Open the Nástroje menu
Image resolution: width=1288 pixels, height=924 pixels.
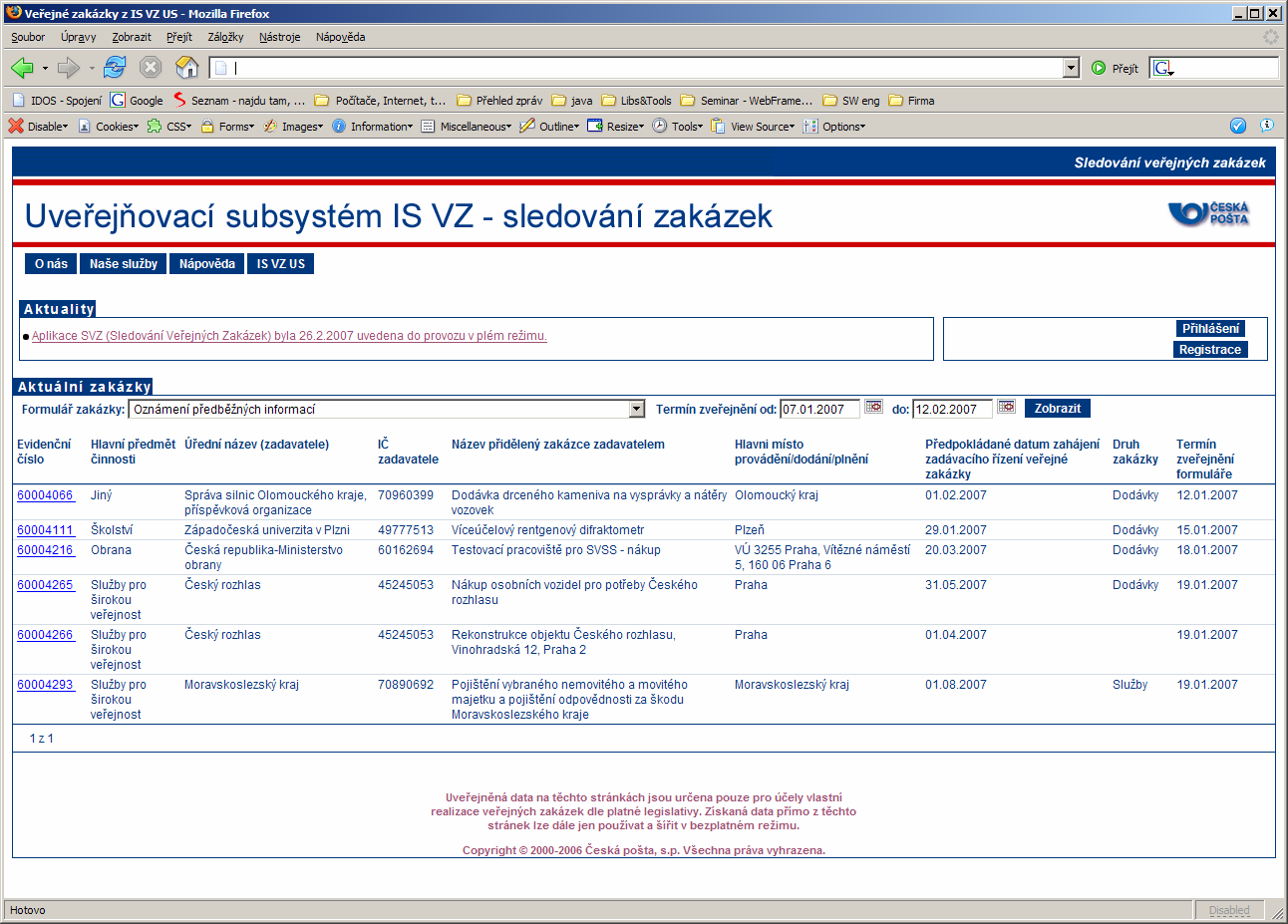pyautogui.click(x=279, y=37)
